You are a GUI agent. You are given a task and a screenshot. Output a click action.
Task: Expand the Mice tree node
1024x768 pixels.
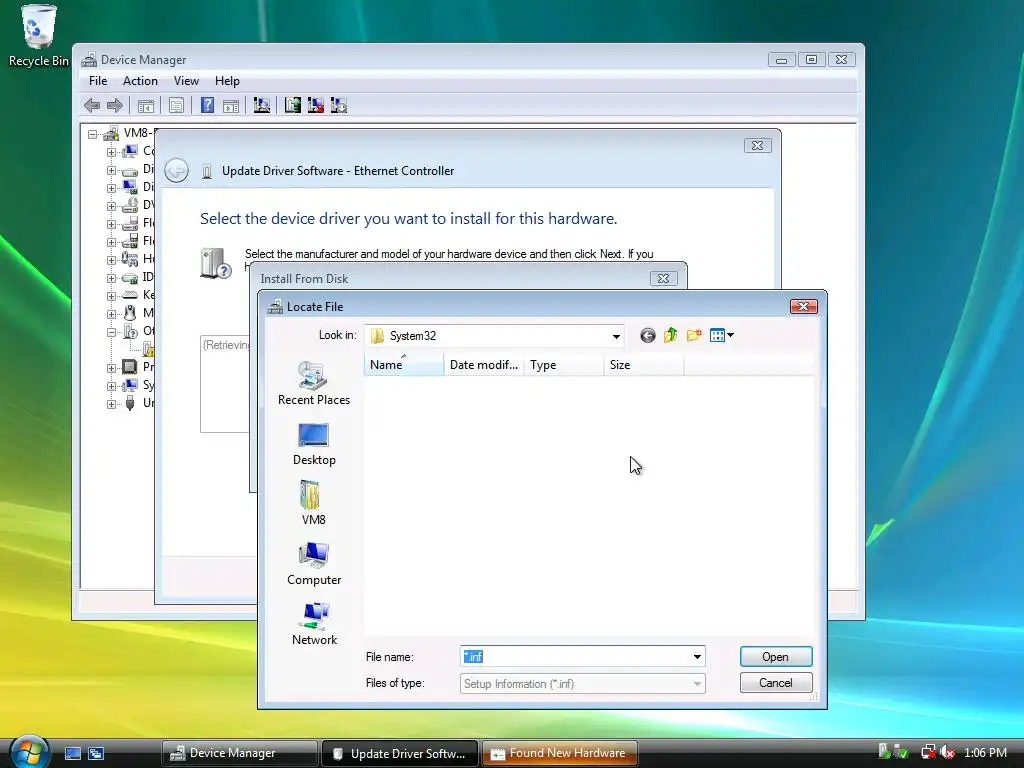[111, 314]
